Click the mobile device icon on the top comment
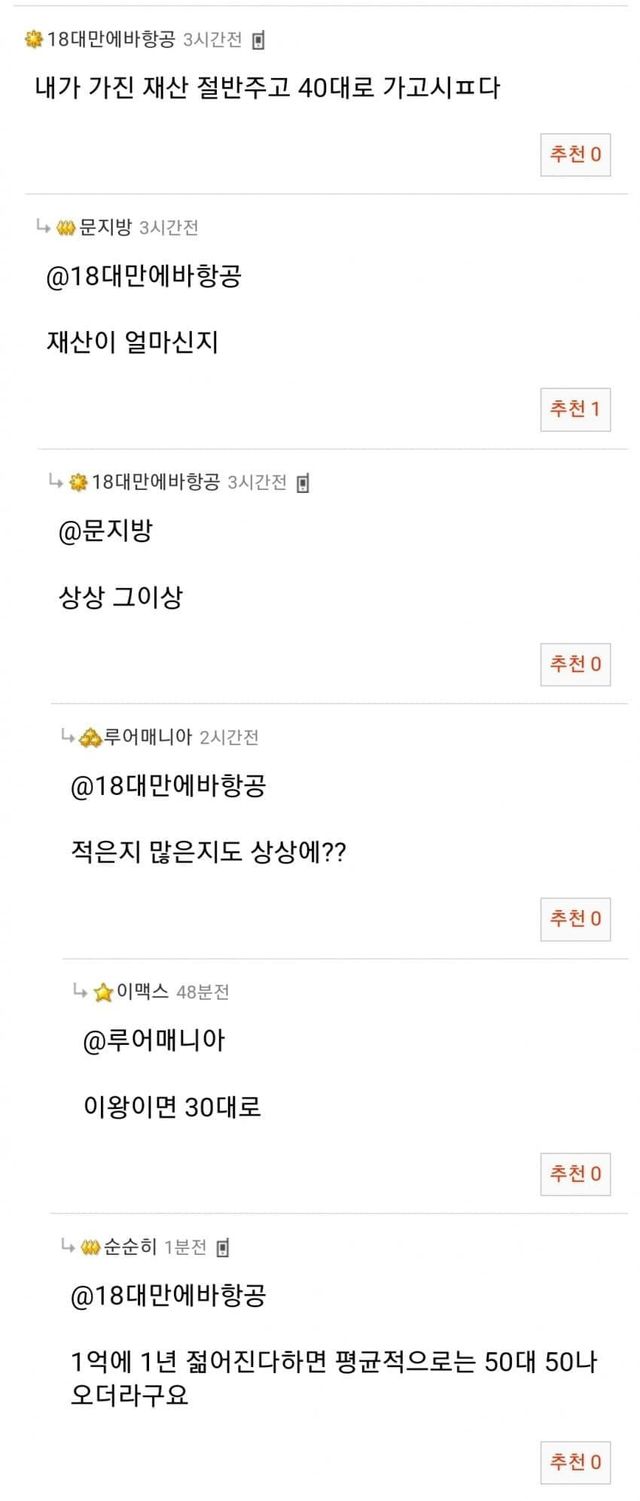640x1501 pixels. (x=258, y=41)
